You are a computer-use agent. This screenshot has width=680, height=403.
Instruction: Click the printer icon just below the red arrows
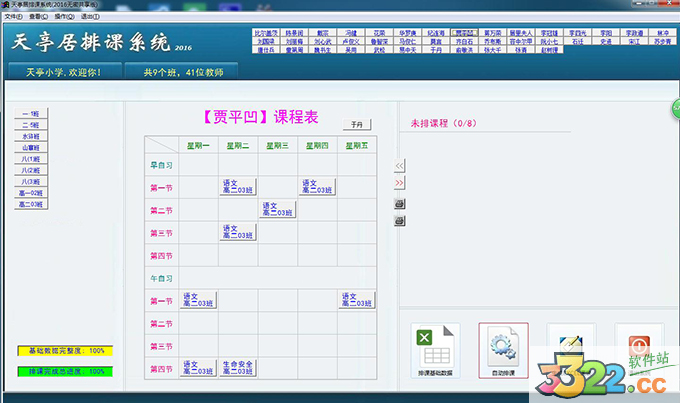(399, 203)
